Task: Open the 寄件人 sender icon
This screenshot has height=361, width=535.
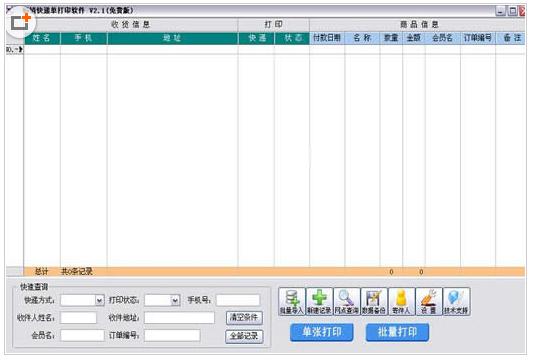Action: pyautogui.click(x=401, y=302)
